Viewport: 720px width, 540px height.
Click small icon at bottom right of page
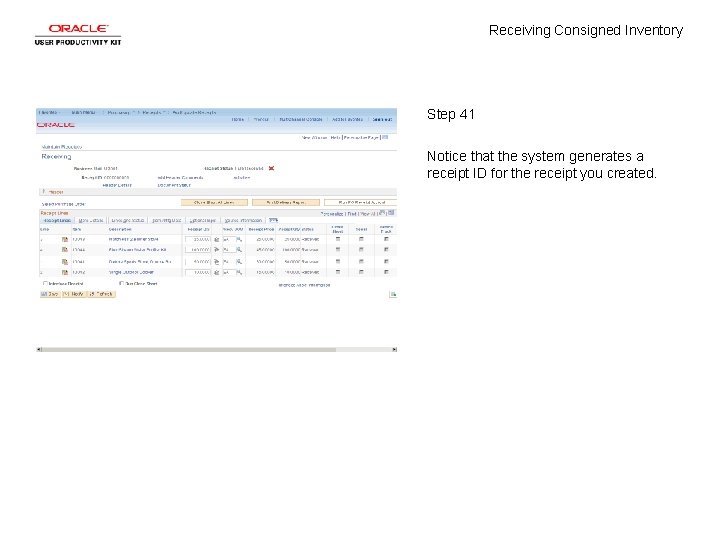[x=393, y=294]
